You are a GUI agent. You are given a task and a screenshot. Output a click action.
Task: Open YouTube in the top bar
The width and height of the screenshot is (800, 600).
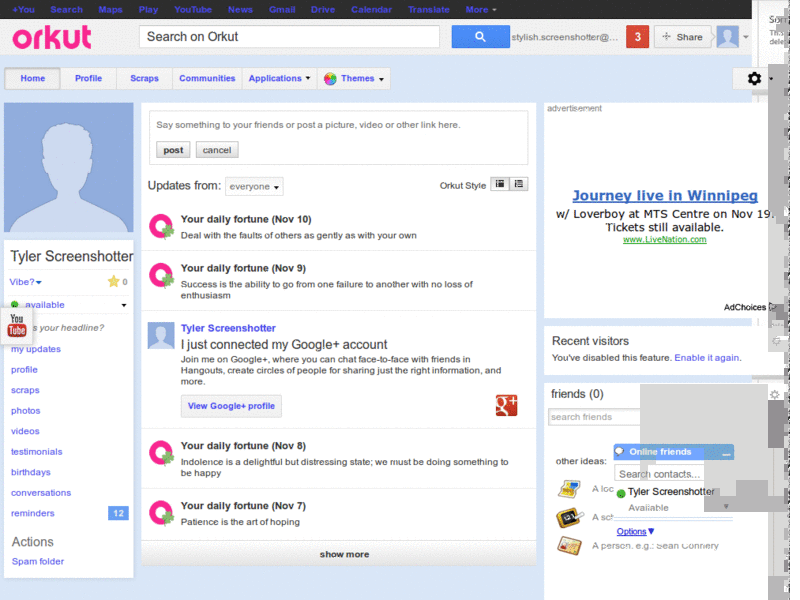click(193, 9)
